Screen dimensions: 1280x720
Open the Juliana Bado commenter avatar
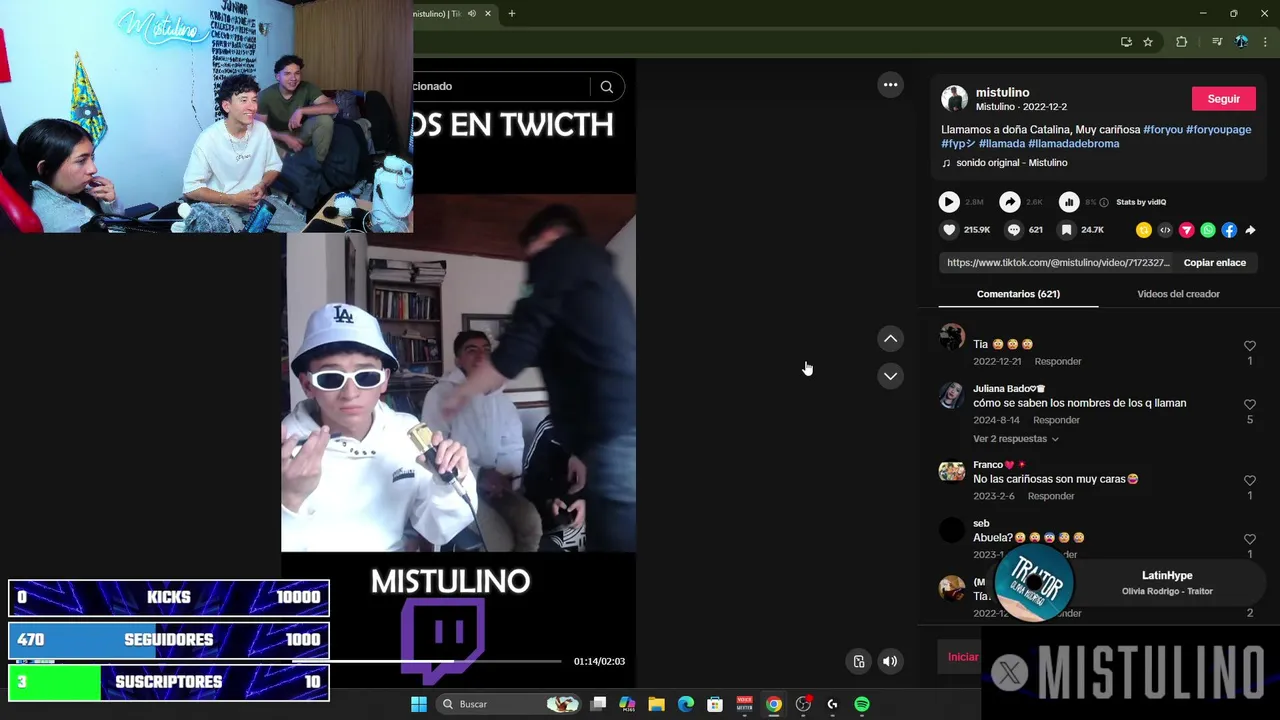[x=952, y=395]
